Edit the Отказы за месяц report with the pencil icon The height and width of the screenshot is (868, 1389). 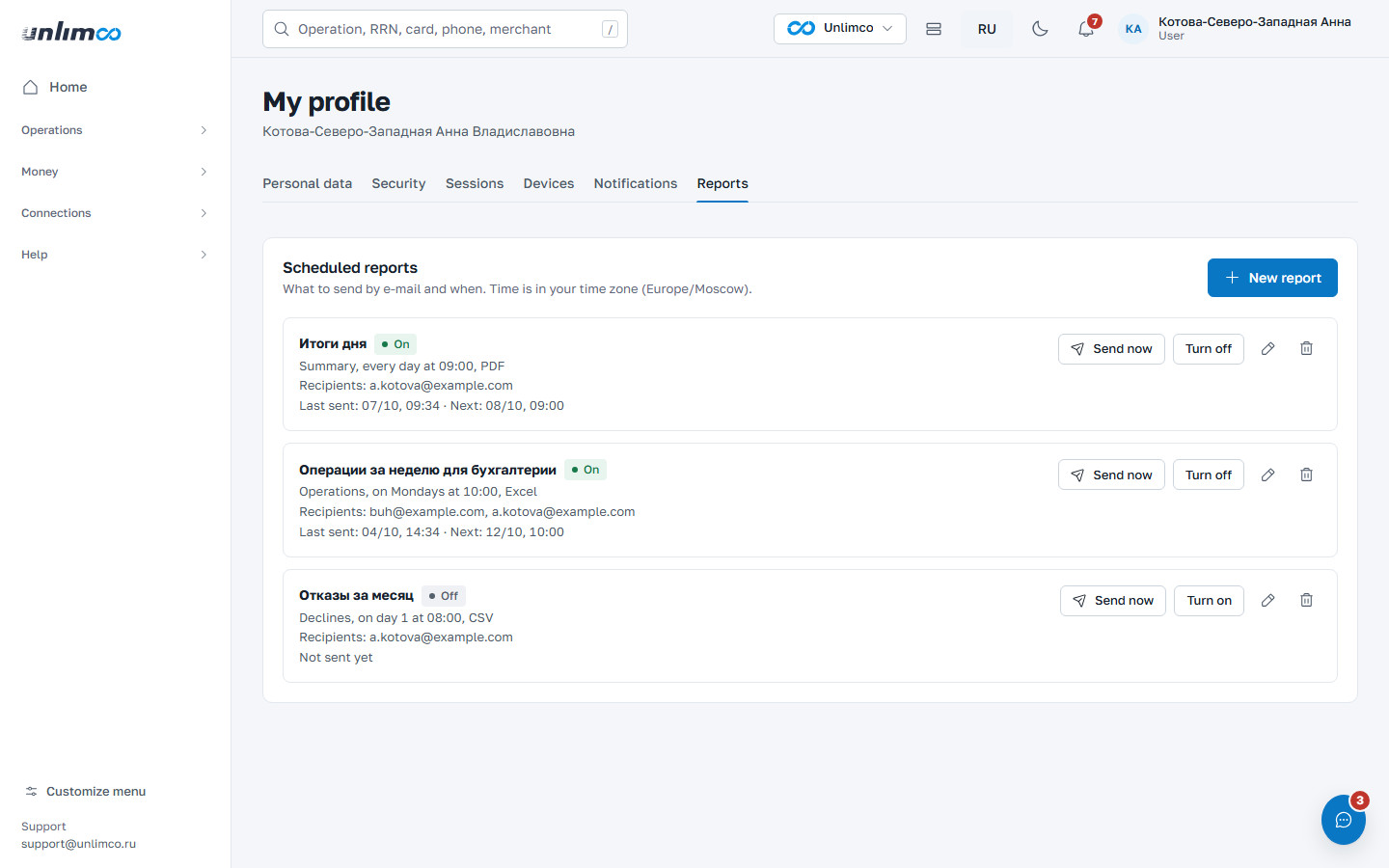[x=1268, y=601]
